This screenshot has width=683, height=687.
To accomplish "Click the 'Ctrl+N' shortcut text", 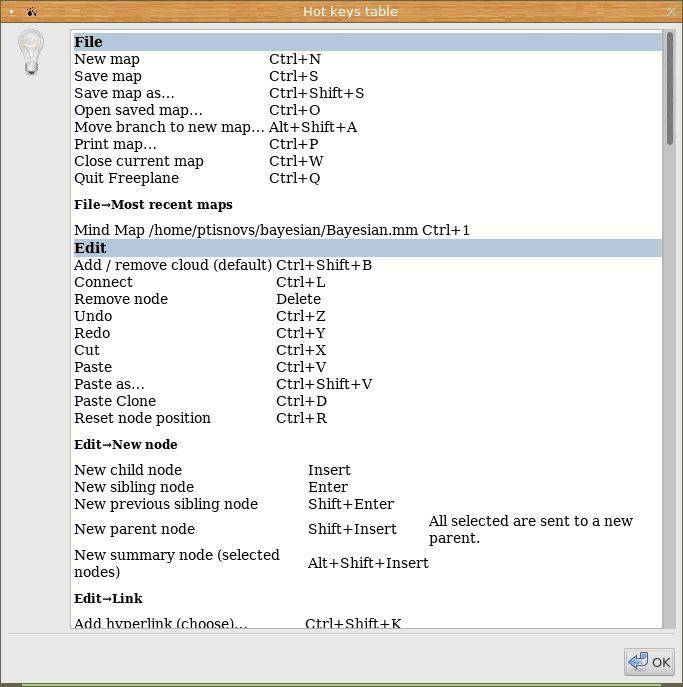I will (x=295, y=59).
